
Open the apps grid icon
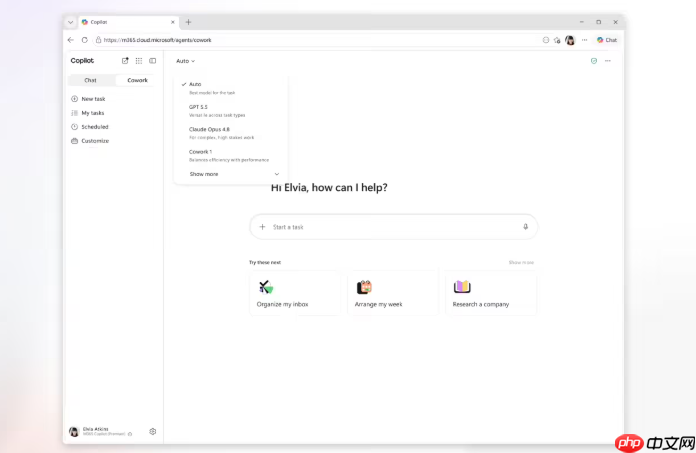pyautogui.click(x=139, y=61)
